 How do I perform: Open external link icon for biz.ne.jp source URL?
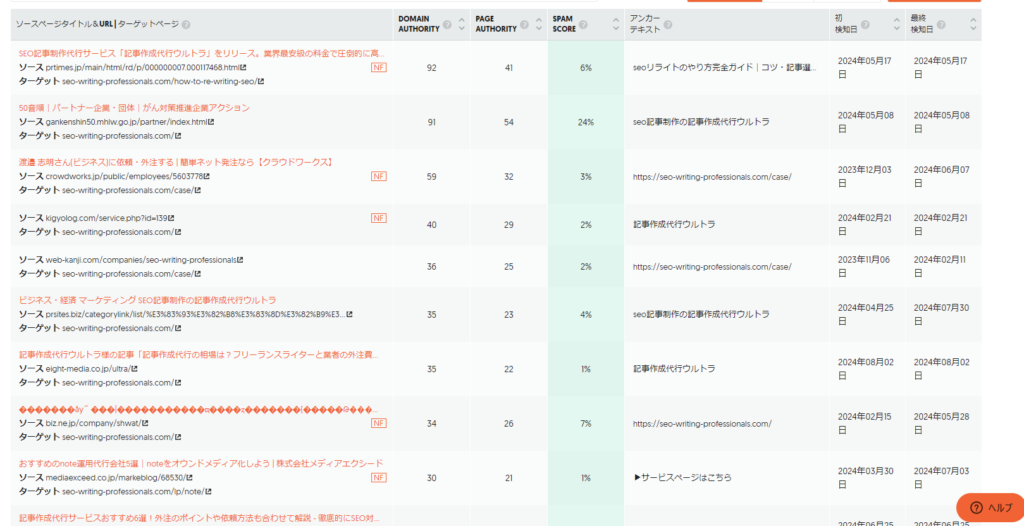(x=145, y=423)
